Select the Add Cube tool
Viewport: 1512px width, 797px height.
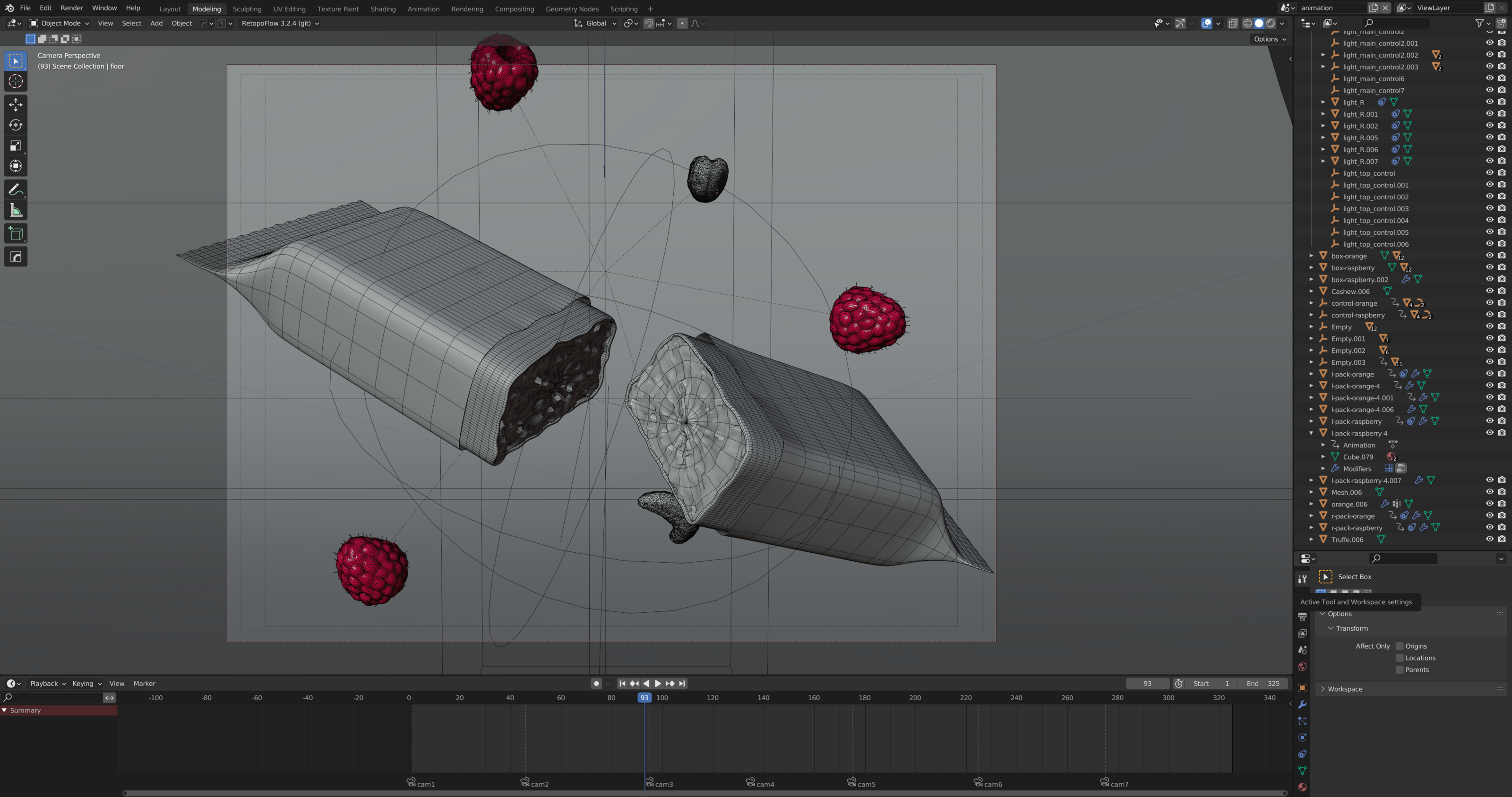[16, 233]
